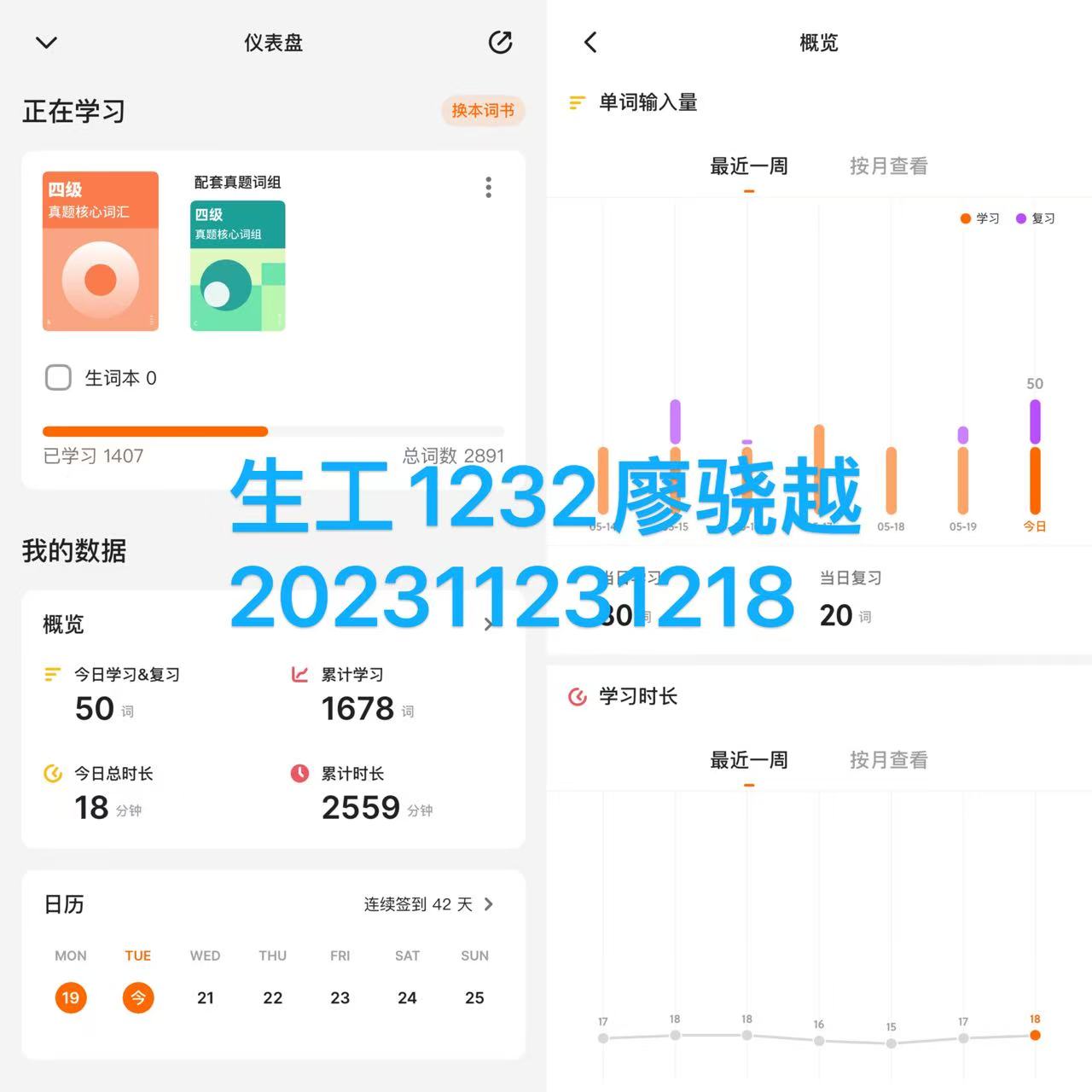Toggle the 生词本 checkbox
This screenshot has width=1092, height=1092.
tap(58, 378)
